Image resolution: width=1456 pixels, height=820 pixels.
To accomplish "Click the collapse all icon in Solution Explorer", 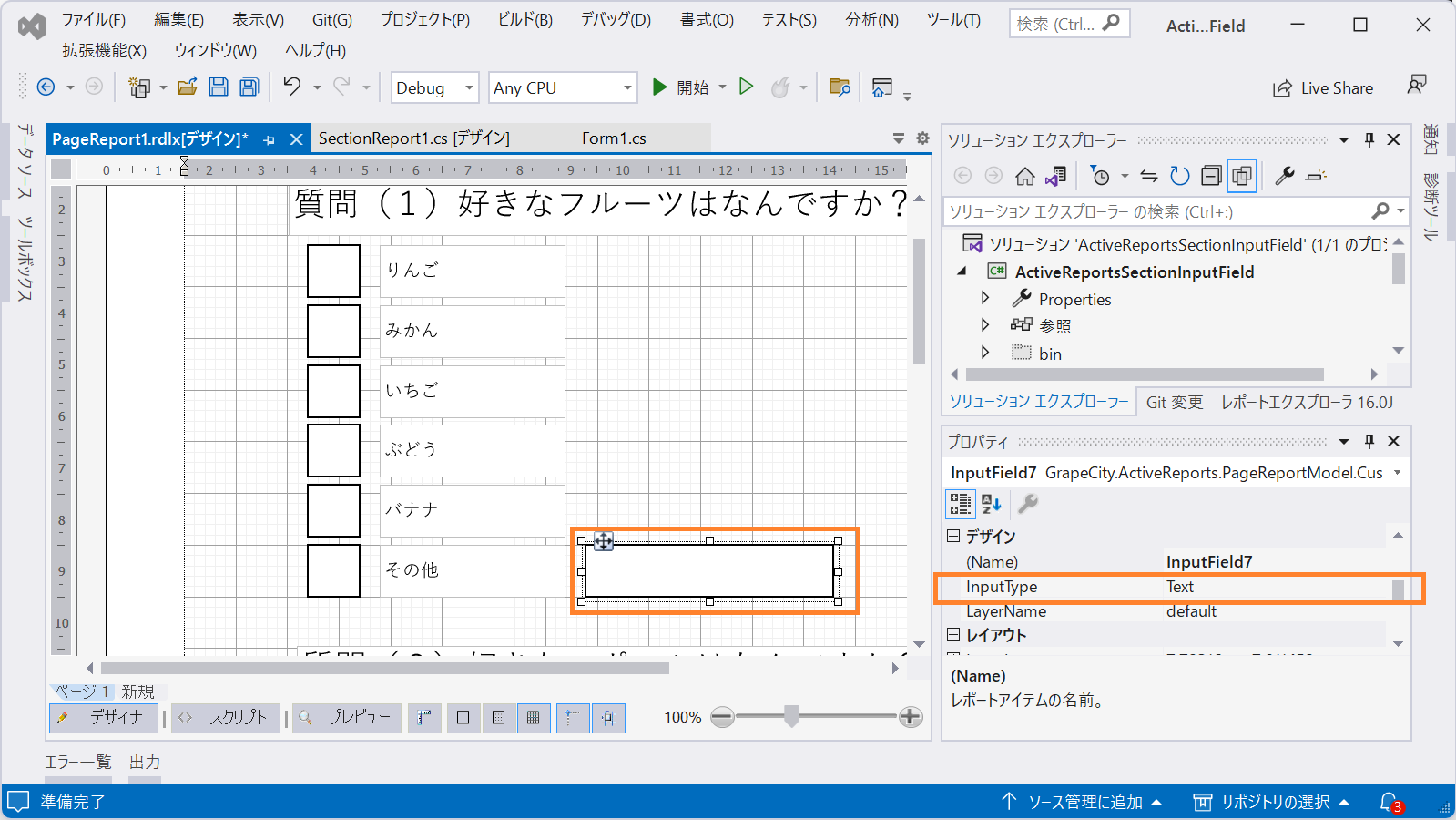I will tap(1211, 176).
